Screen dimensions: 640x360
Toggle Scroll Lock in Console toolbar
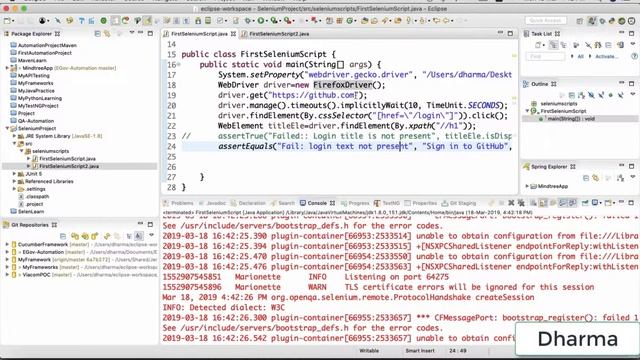[542, 203]
